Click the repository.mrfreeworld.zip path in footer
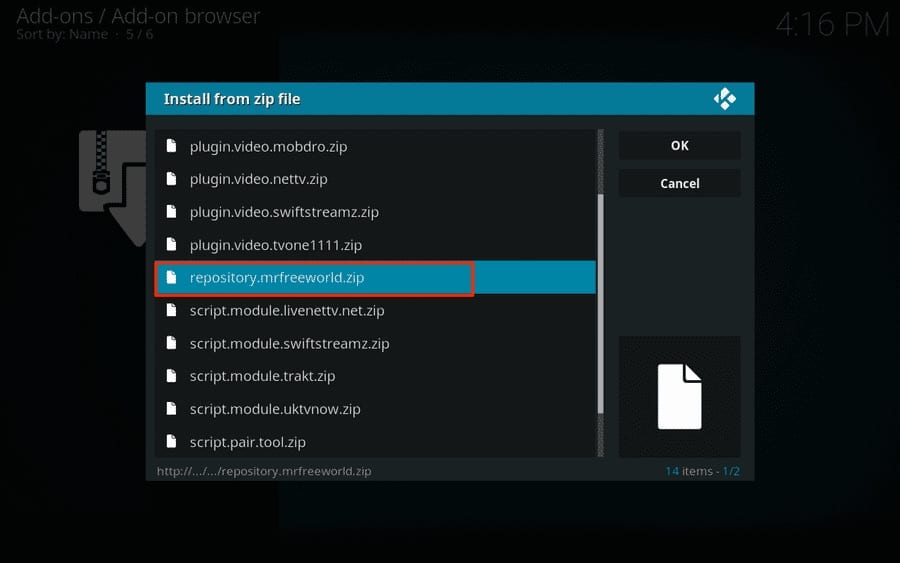 point(264,471)
